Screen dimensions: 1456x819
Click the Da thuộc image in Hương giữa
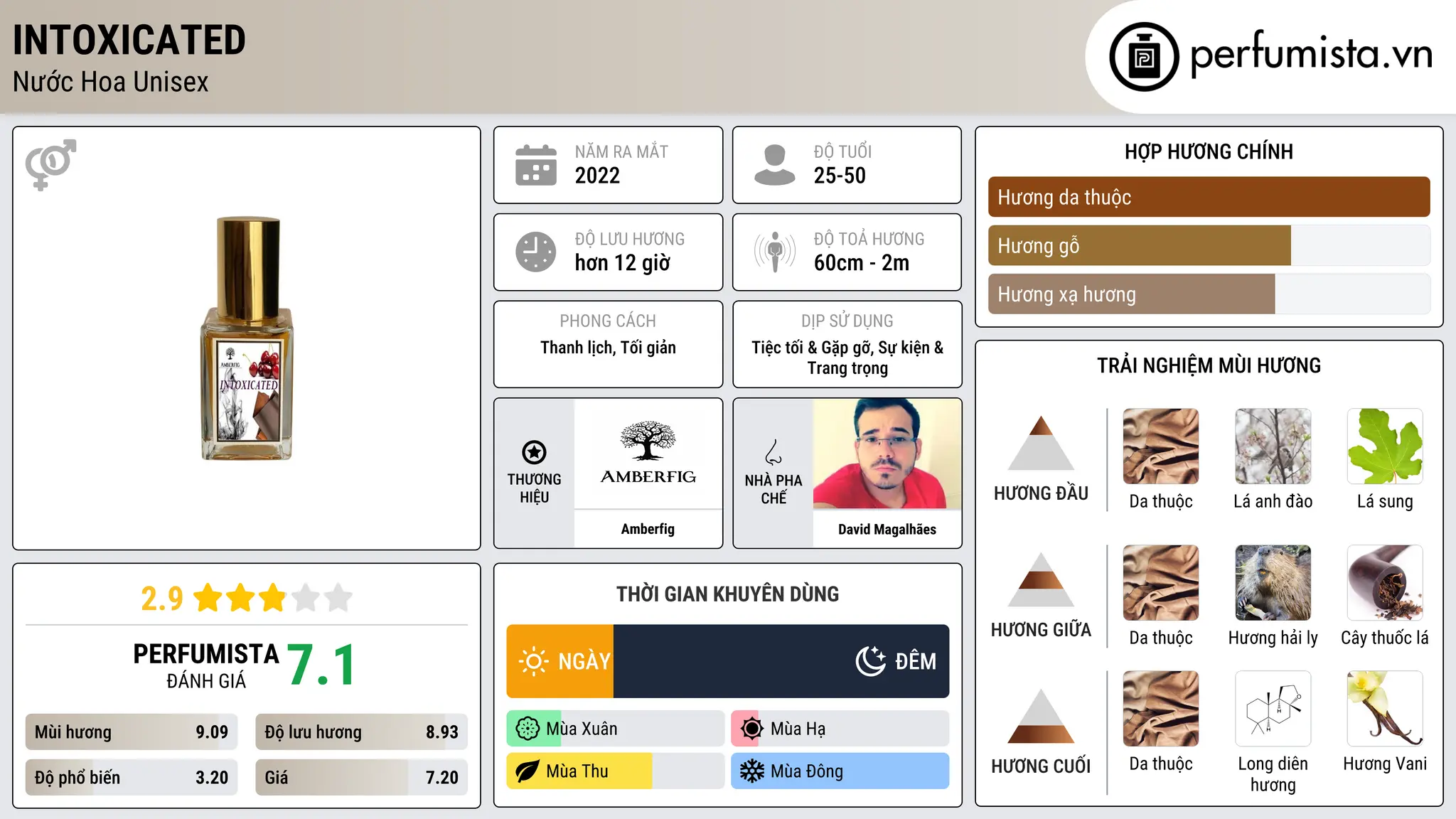[x=1161, y=583]
